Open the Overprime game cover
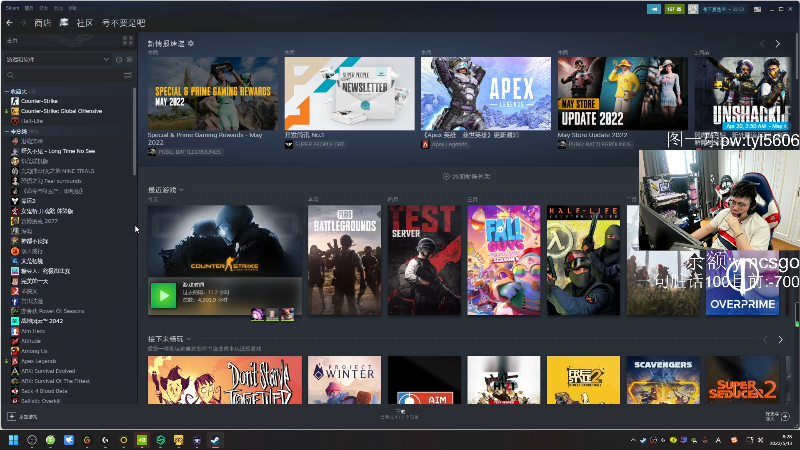The height and width of the screenshot is (450, 800). pos(742,283)
